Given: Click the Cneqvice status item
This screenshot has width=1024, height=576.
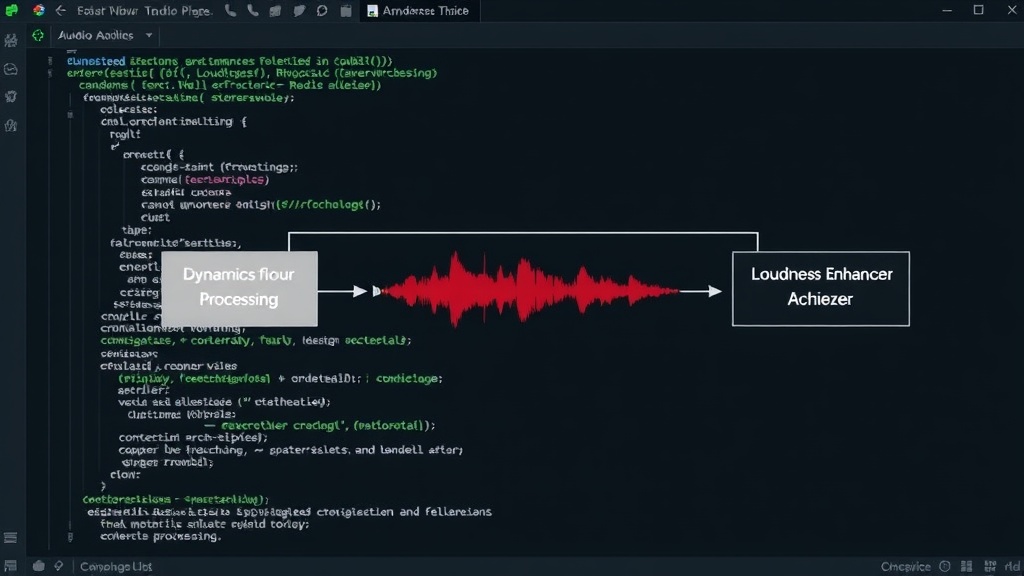Looking at the screenshot, I should [905, 566].
